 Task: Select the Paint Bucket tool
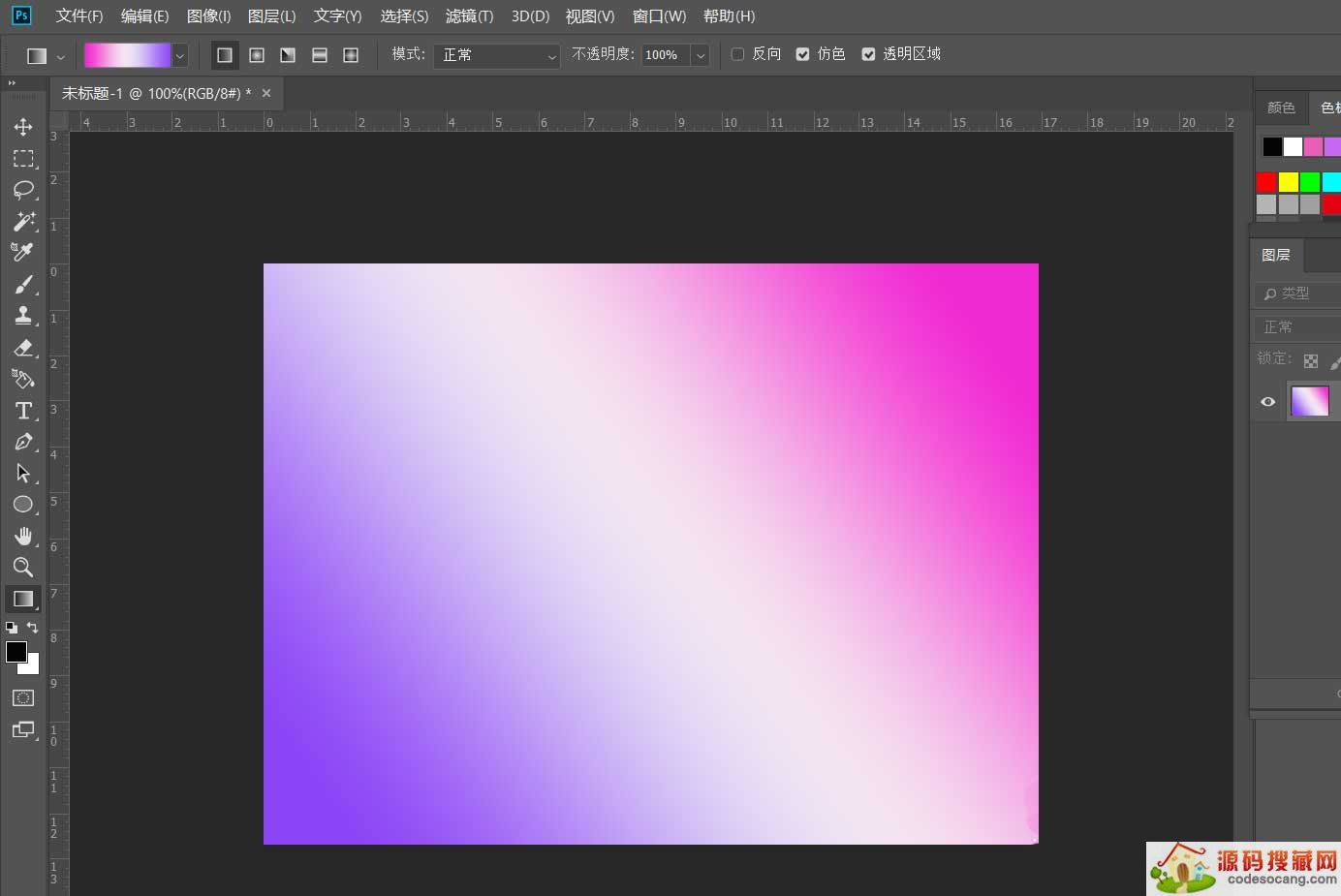(x=23, y=379)
